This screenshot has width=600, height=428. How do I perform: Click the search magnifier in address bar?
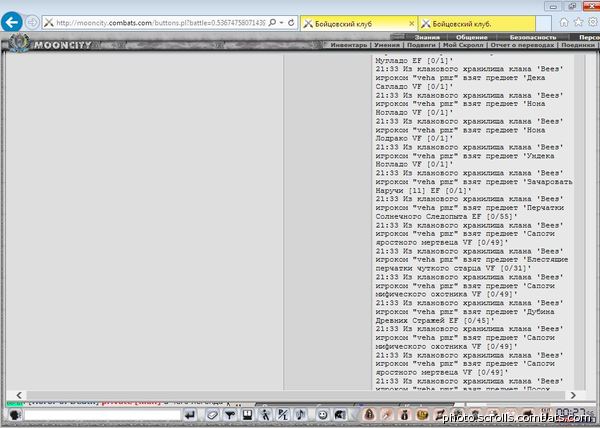point(272,23)
